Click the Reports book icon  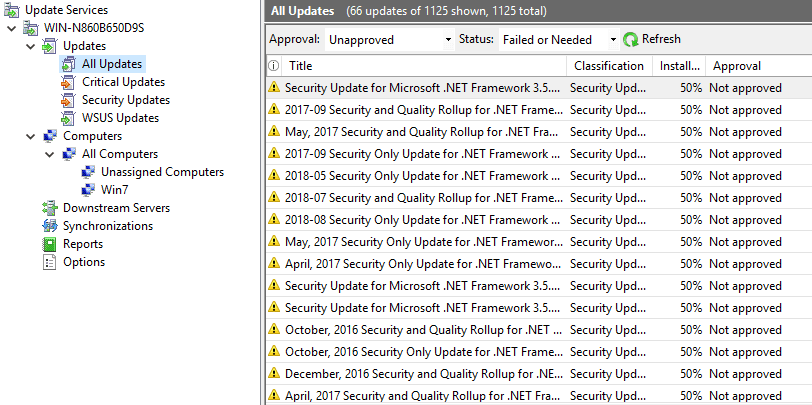click(x=50, y=244)
